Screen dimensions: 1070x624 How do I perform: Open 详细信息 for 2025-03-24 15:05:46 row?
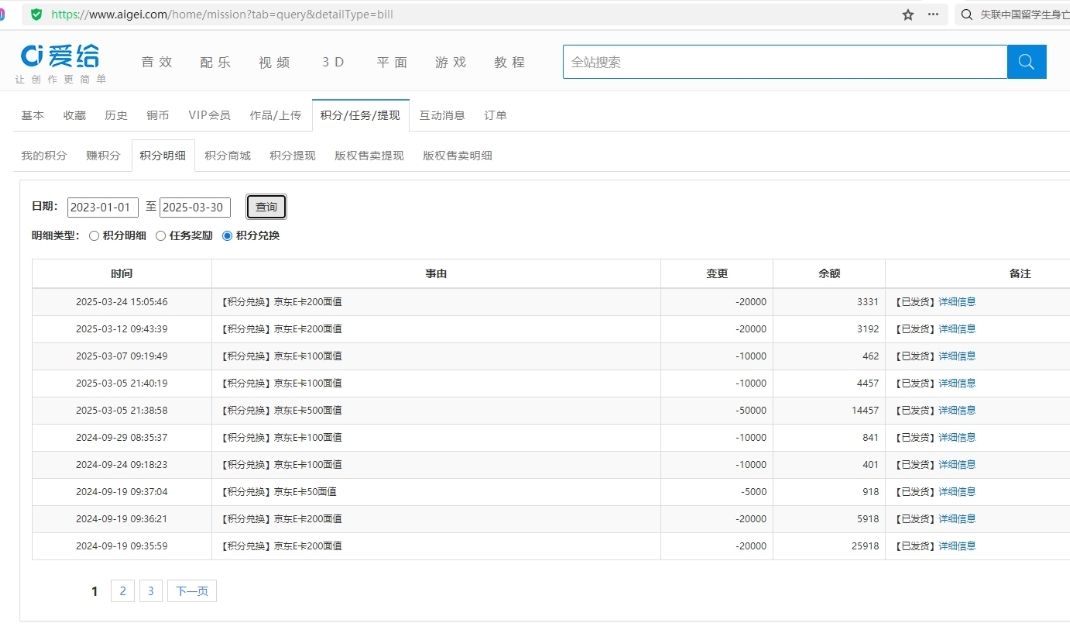(957, 302)
